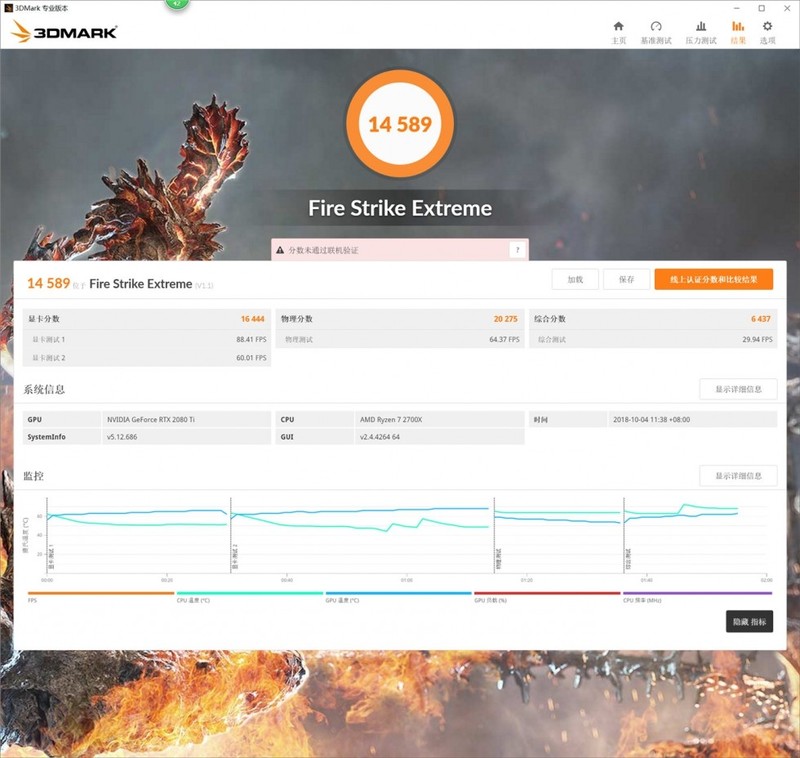Toggle the blue GPU 温度 legend bar
The height and width of the screenshot is (758, 800).
tap(398, 593)
